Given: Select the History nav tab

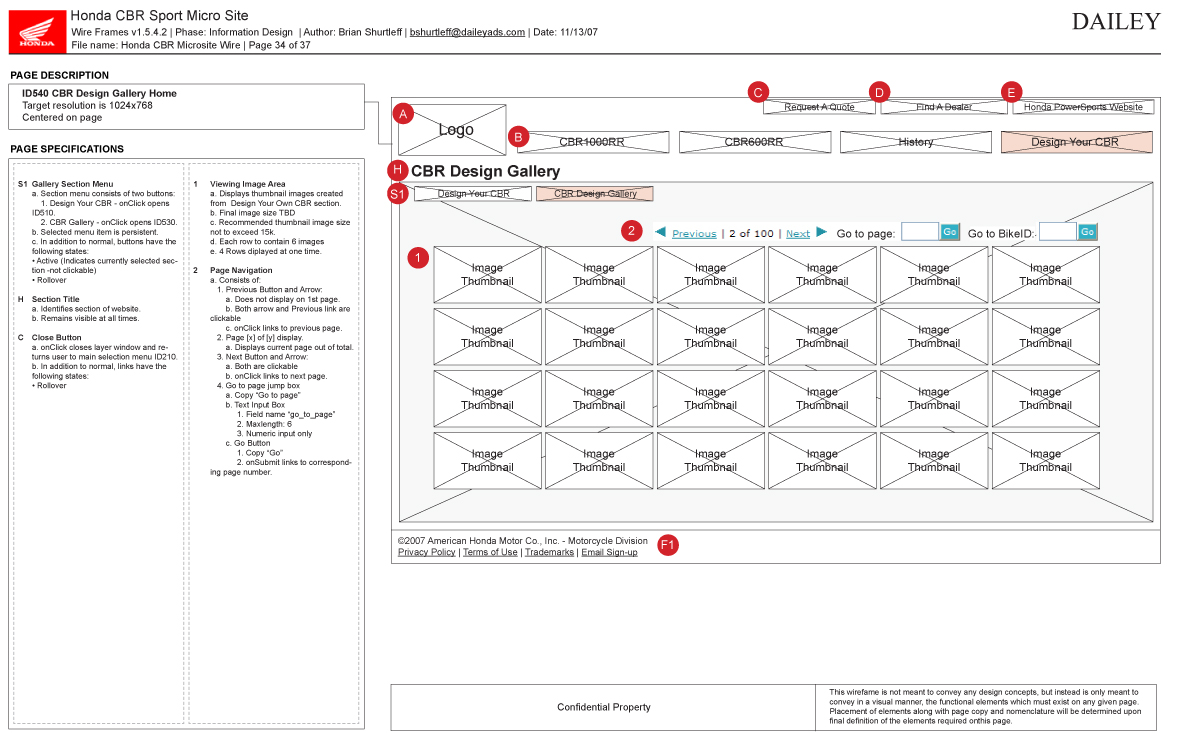Looking at the screenshot, I should [915, 142].
